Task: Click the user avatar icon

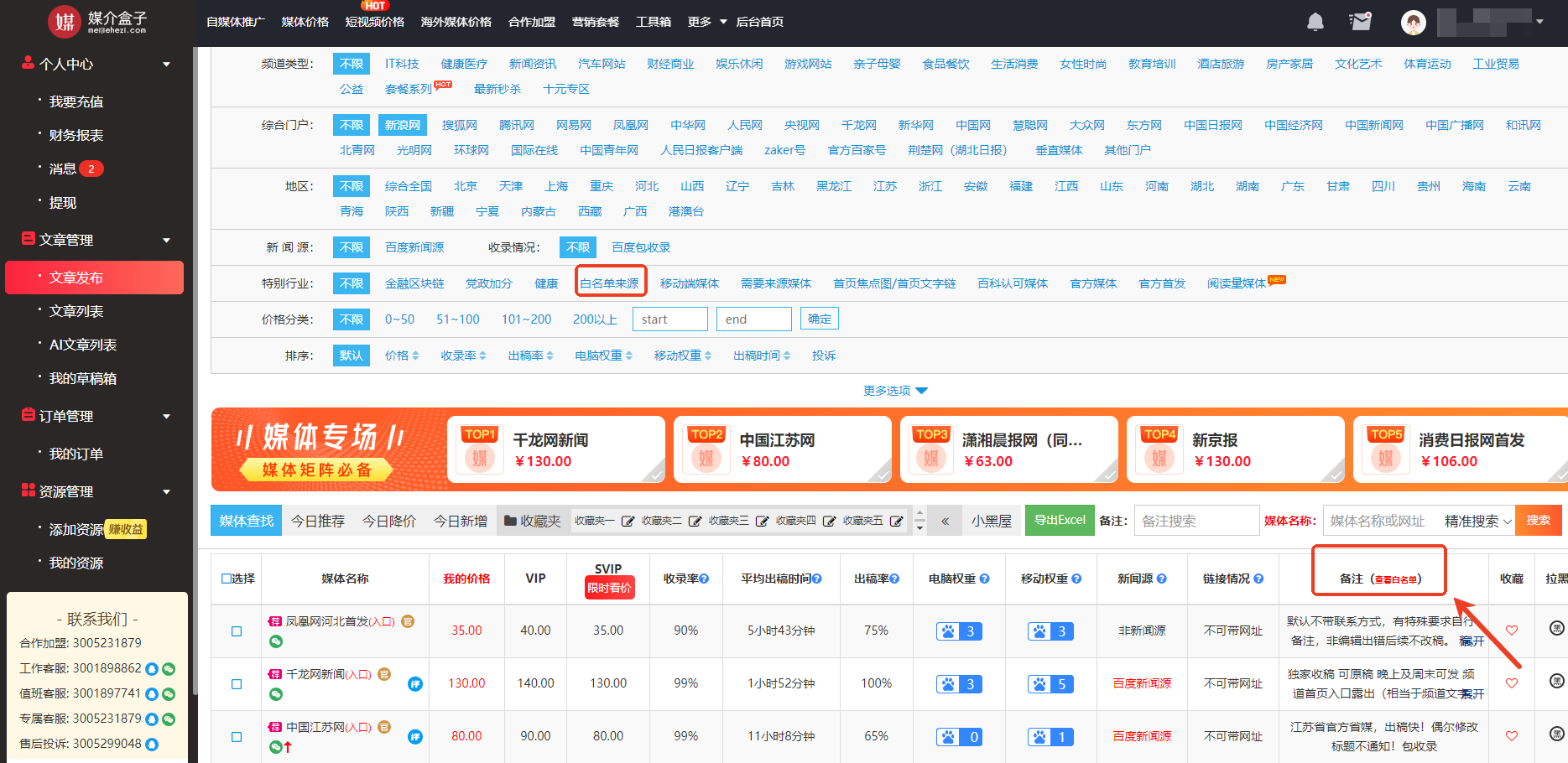Action: [1414, 23]
